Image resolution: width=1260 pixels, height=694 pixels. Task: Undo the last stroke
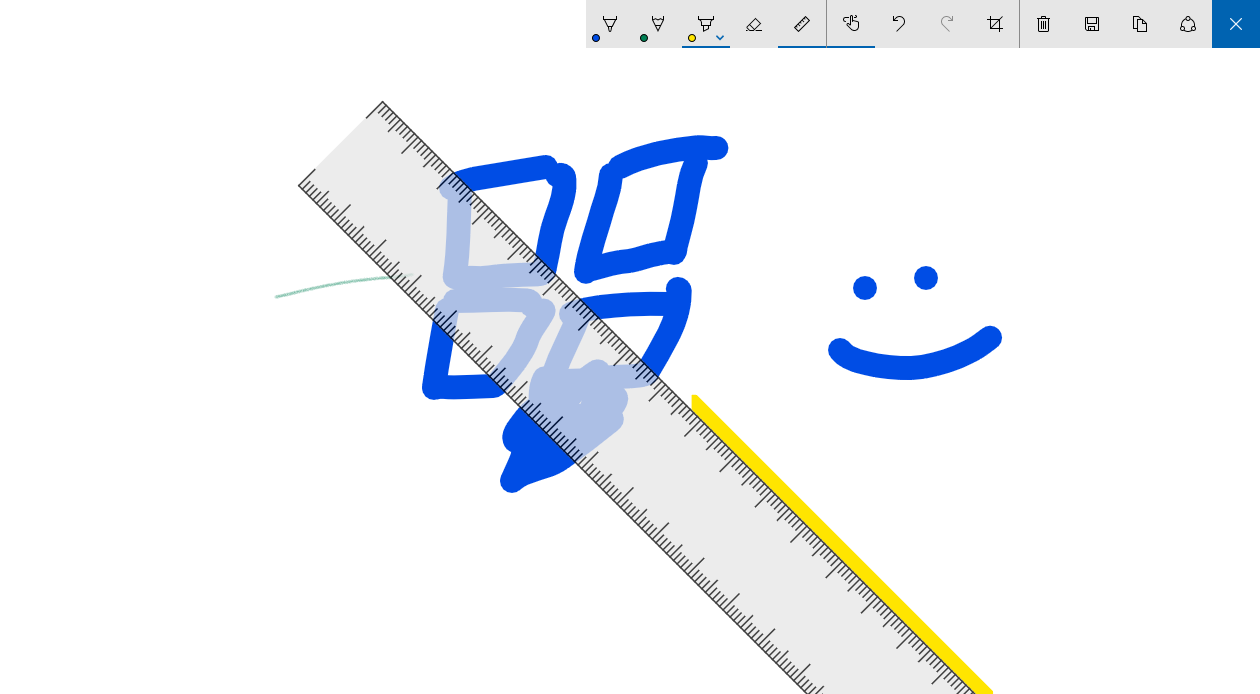[899, 24]
